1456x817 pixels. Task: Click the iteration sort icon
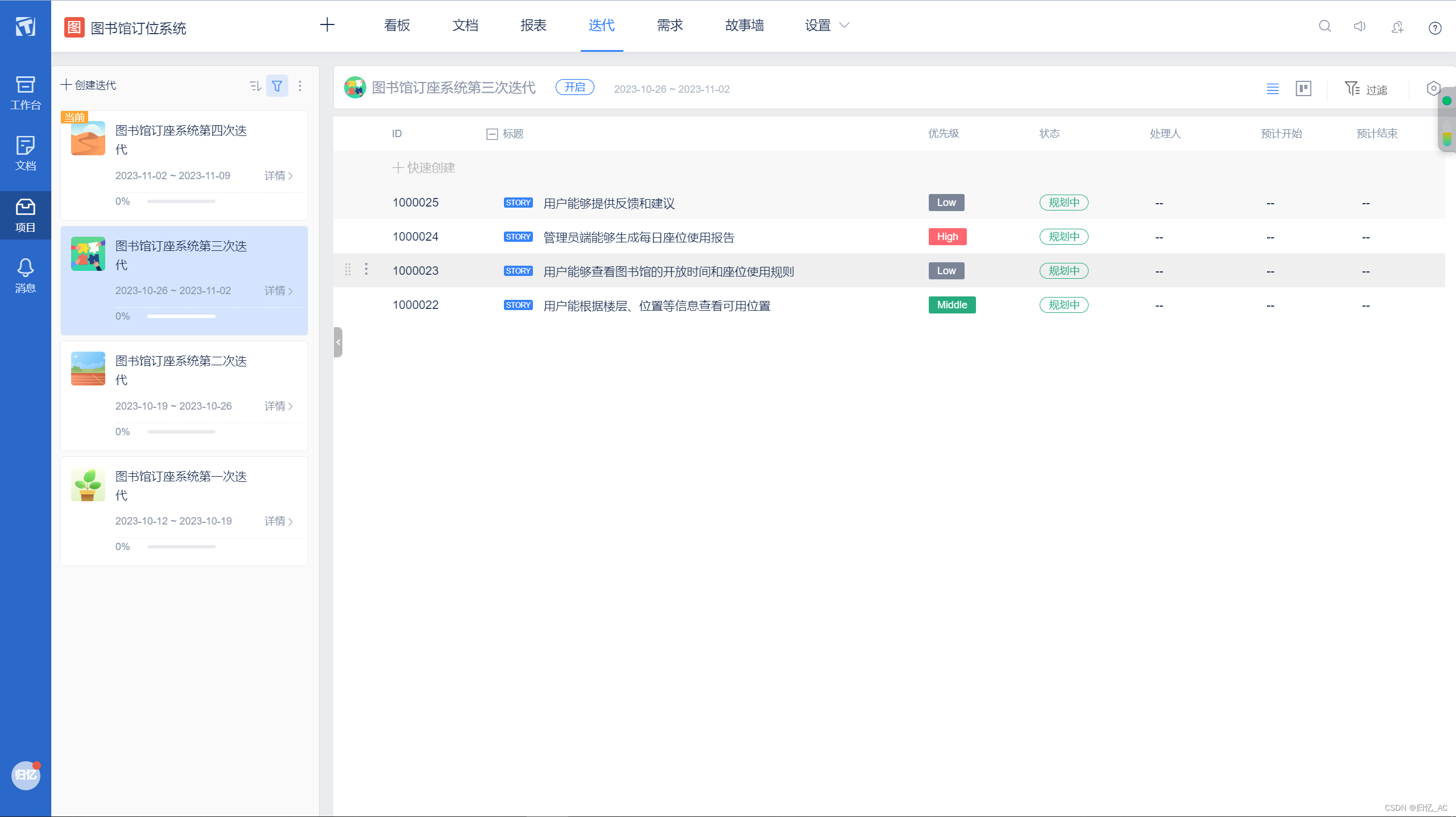pos(255,86)
